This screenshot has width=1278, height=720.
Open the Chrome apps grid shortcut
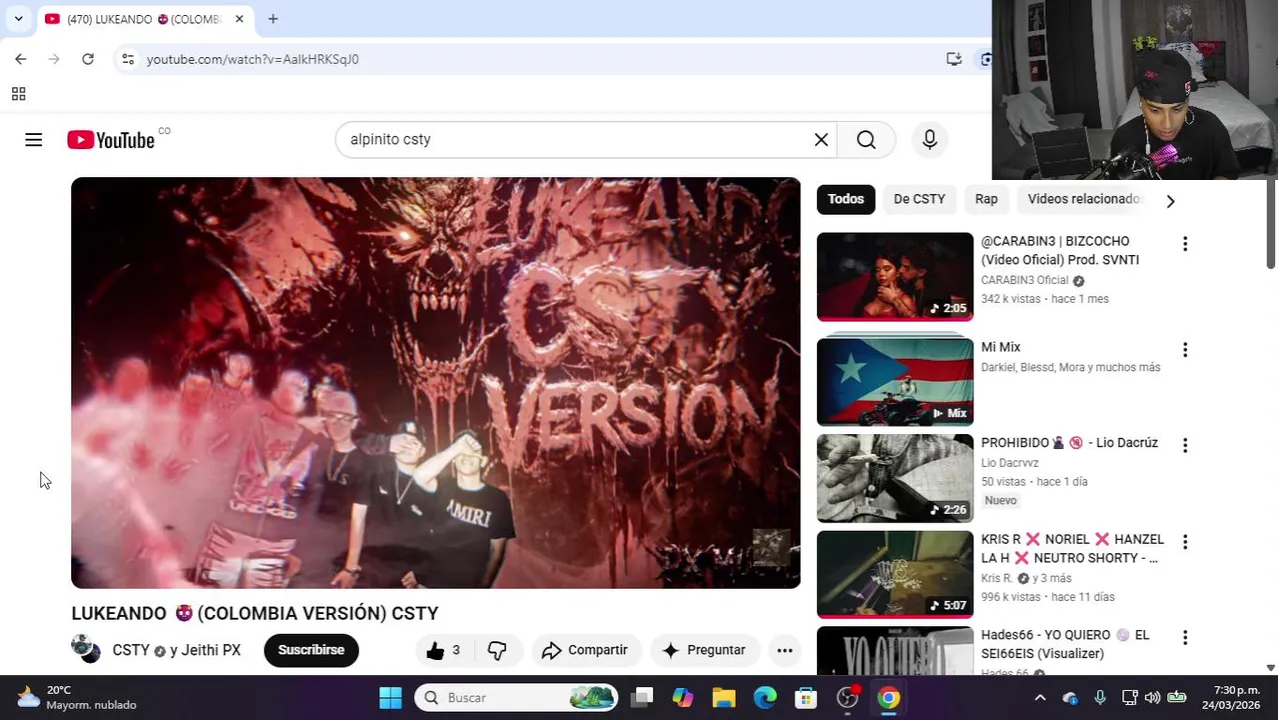pos(18,94)
